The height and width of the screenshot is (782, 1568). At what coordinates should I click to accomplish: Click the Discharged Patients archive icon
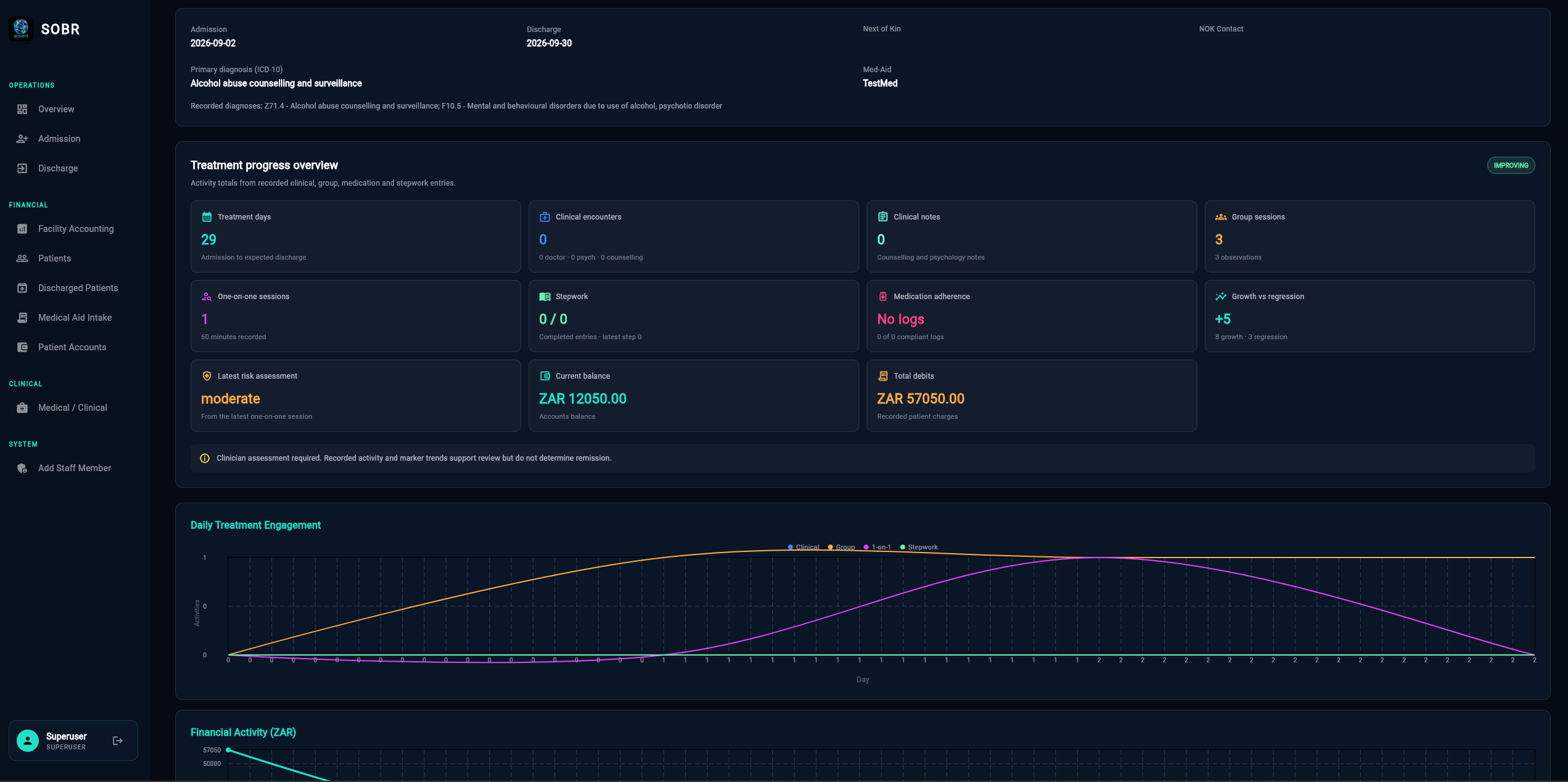tap(22, 288)
